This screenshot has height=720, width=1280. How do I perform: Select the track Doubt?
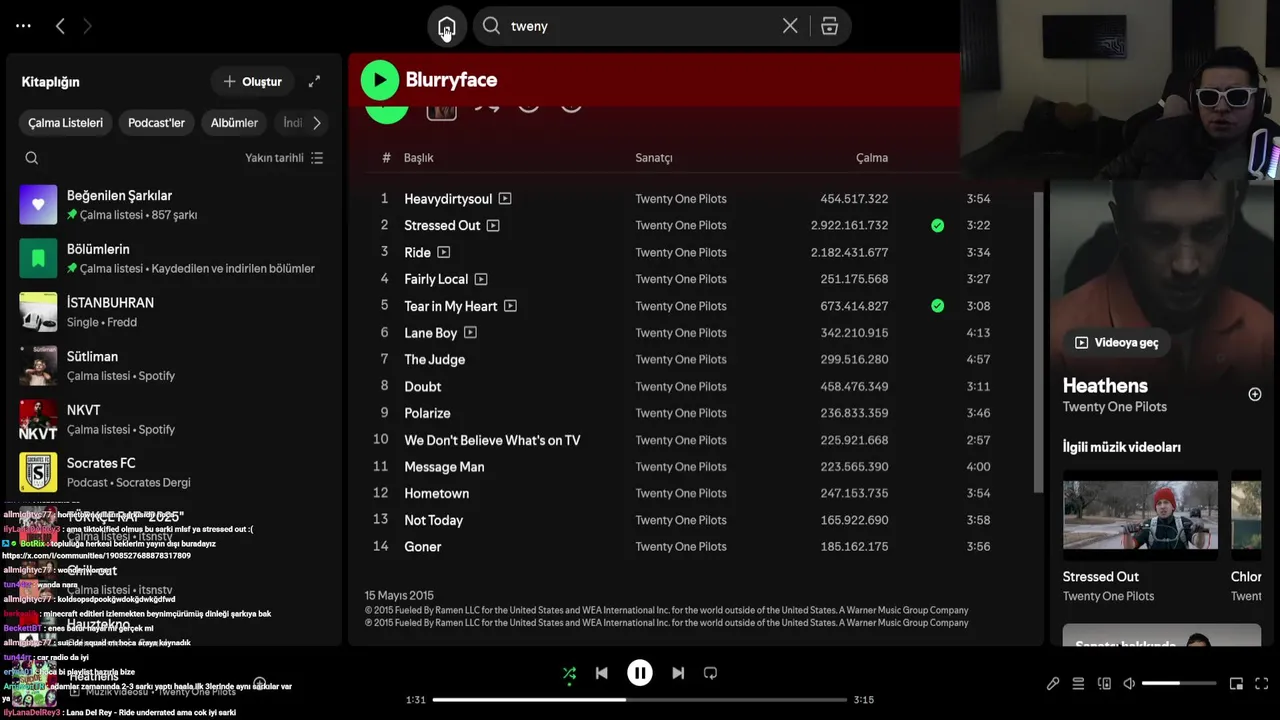[422, 387]
